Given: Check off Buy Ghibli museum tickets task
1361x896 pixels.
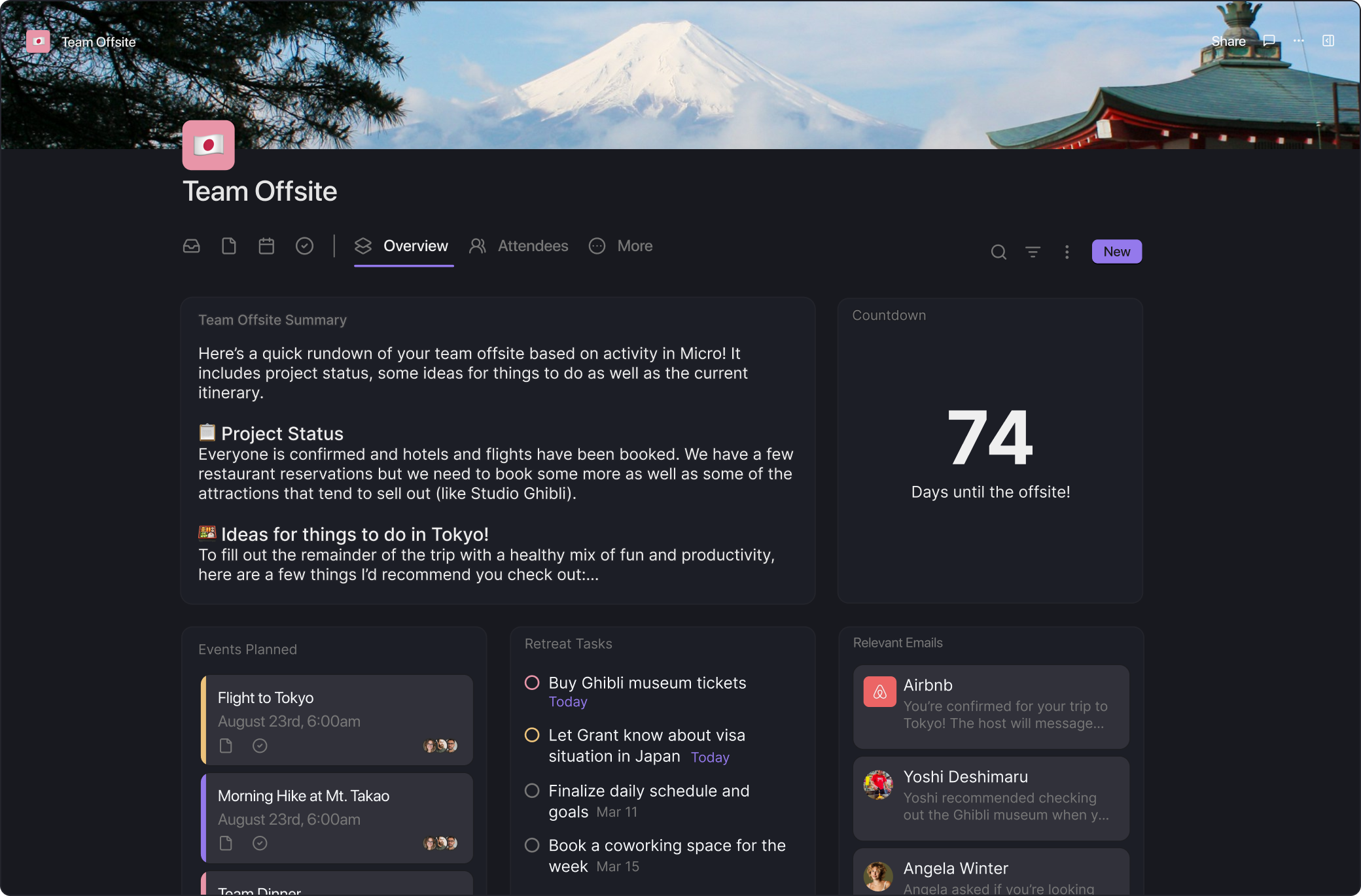Looking at the screenshot, I should [532, 683].
